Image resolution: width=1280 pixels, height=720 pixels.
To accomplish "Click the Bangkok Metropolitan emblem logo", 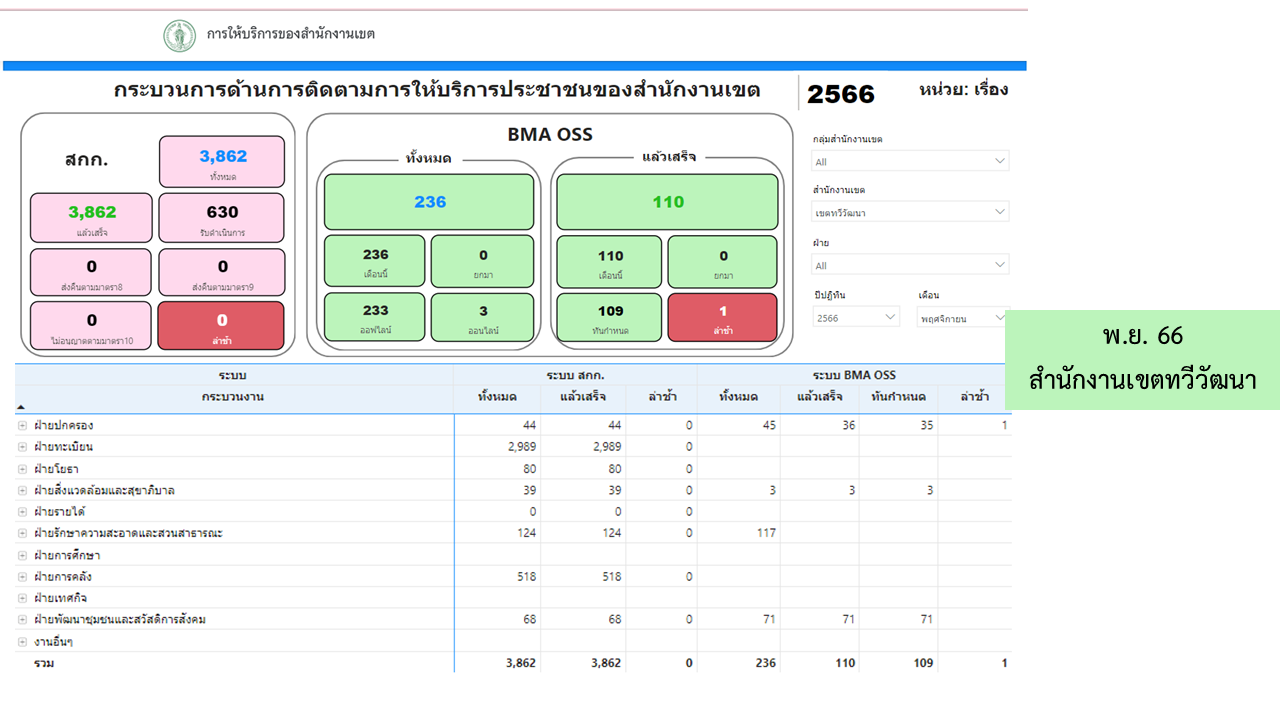I will click(180, 35).
